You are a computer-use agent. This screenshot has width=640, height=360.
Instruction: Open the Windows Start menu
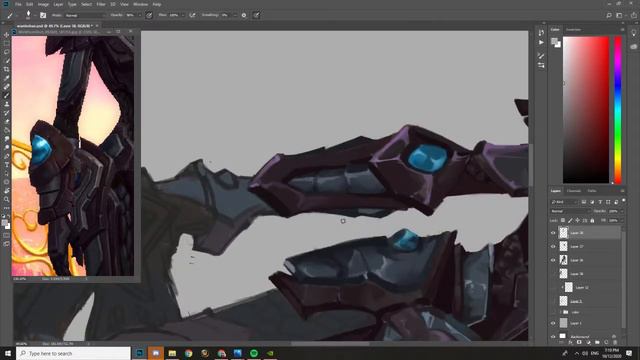[x=8, y=353]
